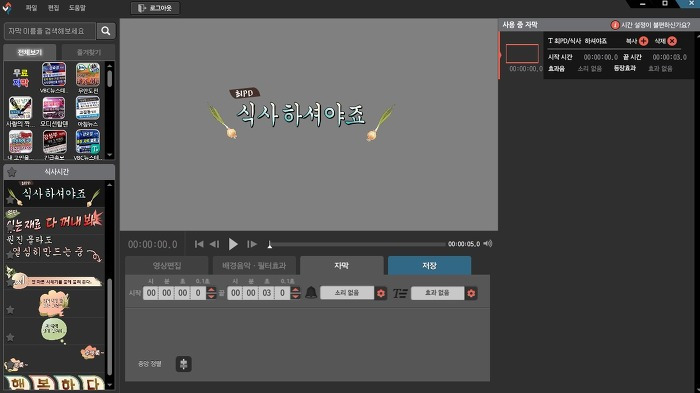Open effect settings gear beside 효과 없음
The width and height of the screenshot is (700, 393).
coord(471,293)
